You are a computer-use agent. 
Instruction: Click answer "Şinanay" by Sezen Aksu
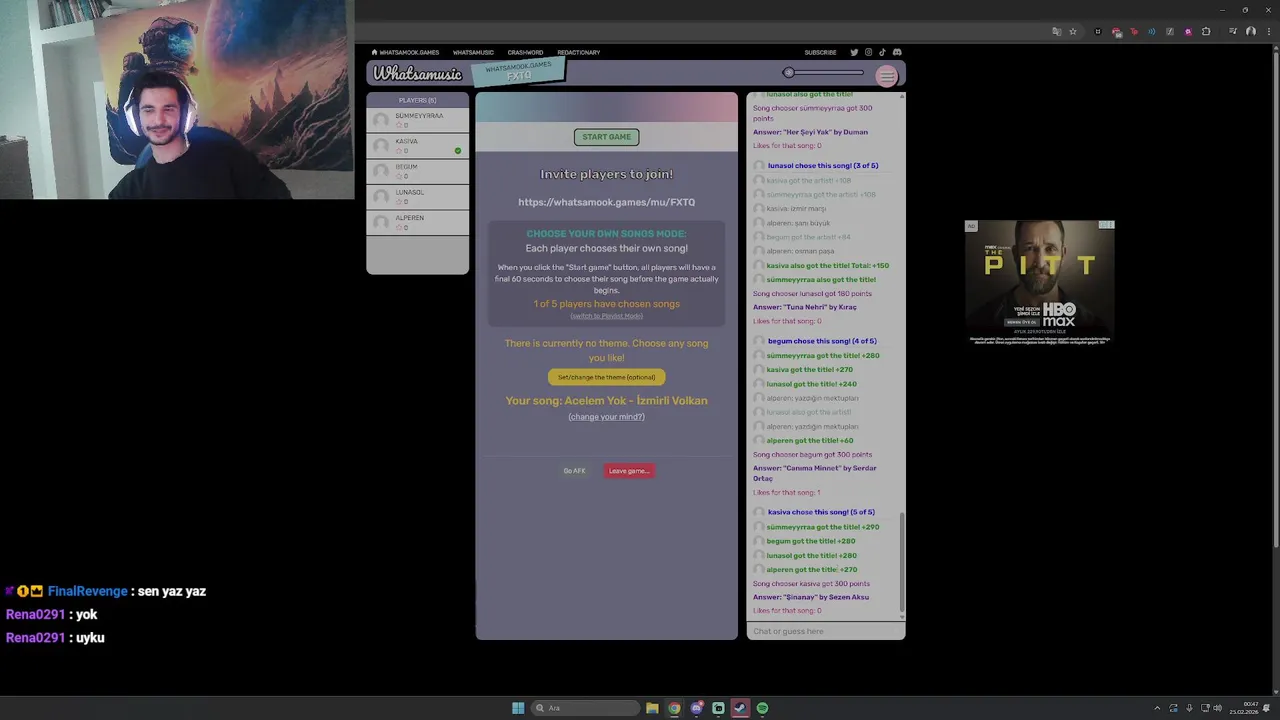(811, 597)
